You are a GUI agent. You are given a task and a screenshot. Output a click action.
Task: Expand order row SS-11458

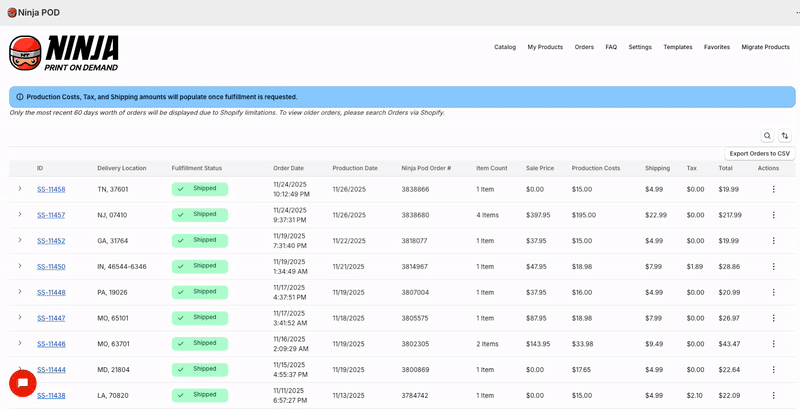click(x=19, y=188)
